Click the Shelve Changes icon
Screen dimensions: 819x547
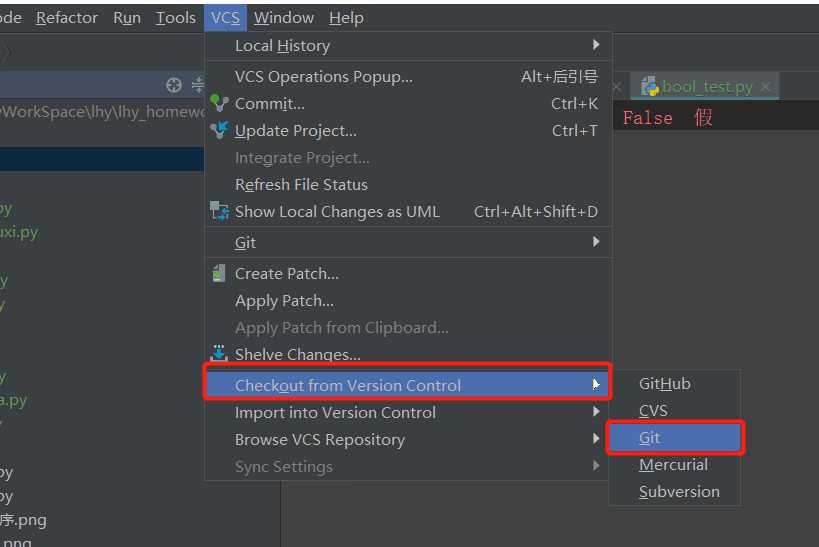point(219,353)
